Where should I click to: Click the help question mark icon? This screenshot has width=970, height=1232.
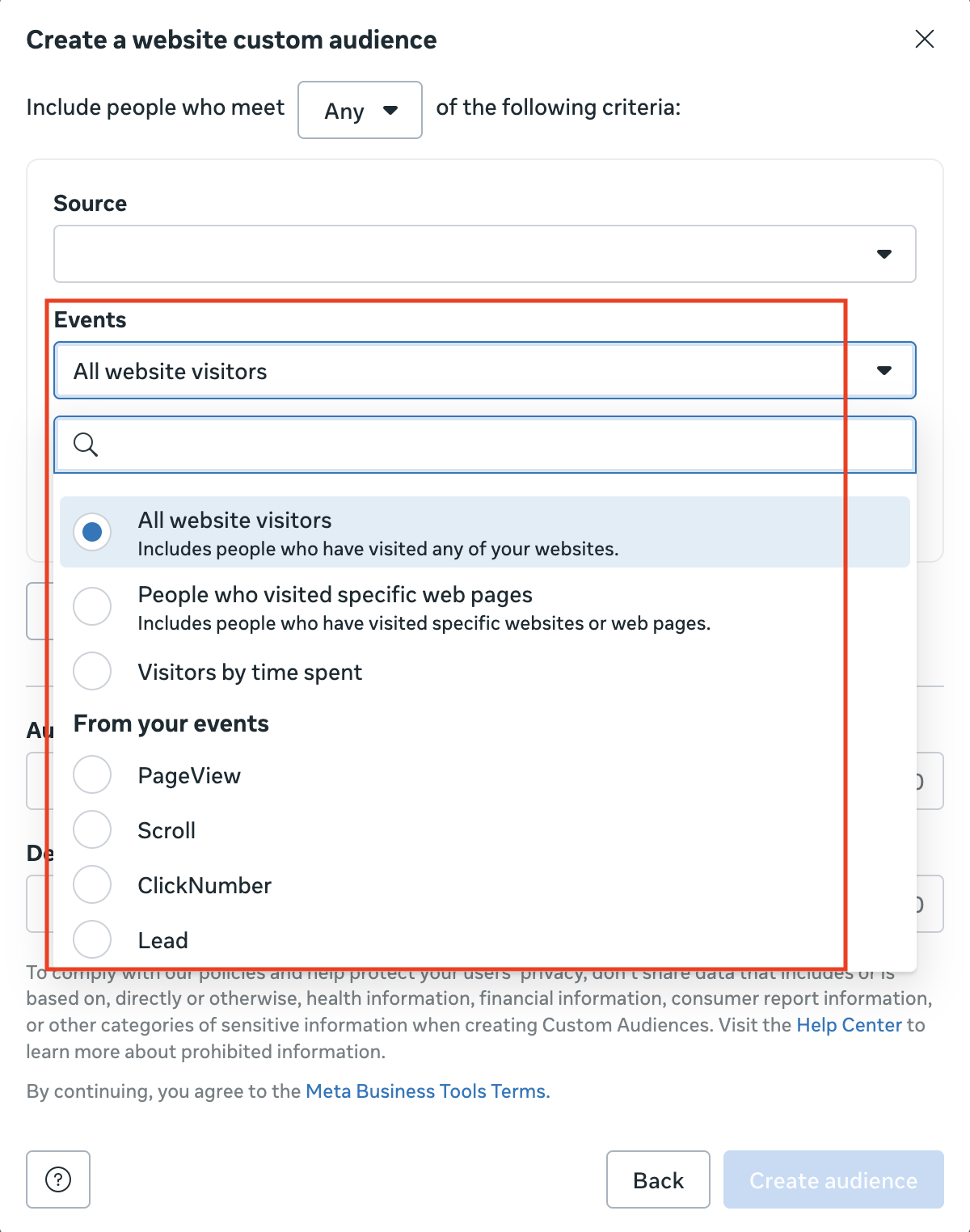(x=58, y=1179)
